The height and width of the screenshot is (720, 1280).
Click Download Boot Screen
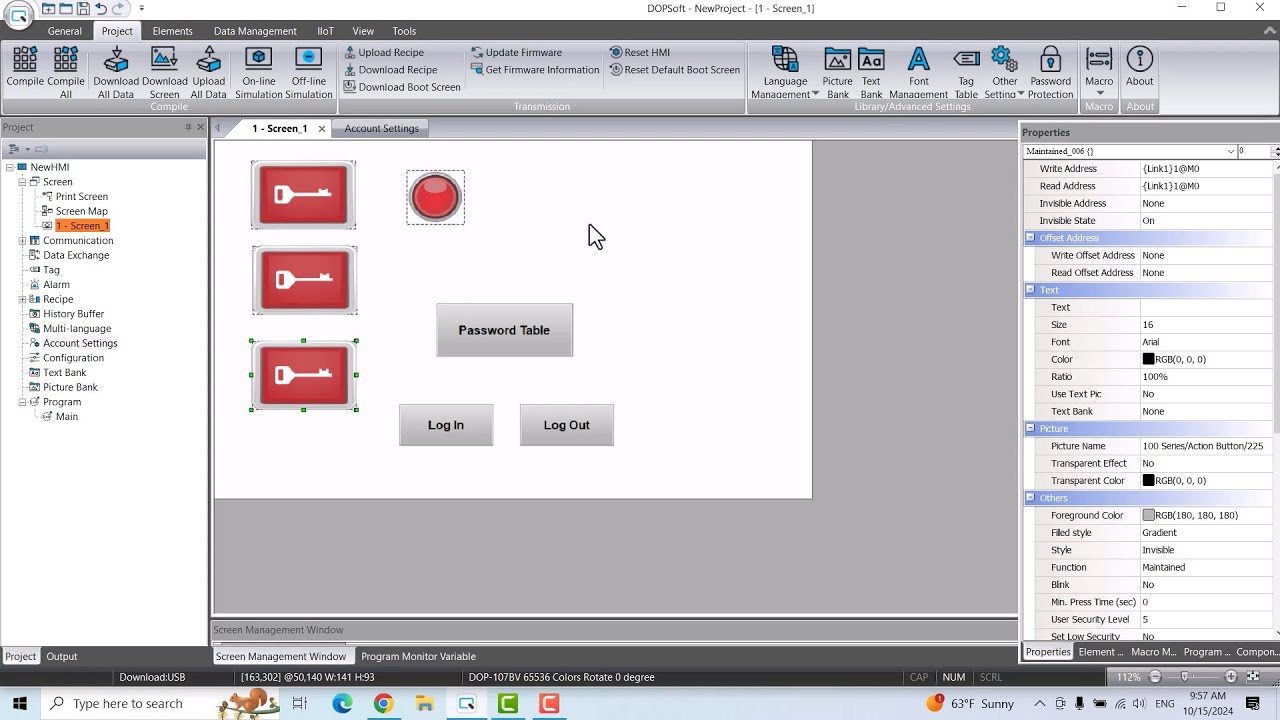[x=402, y=87]
